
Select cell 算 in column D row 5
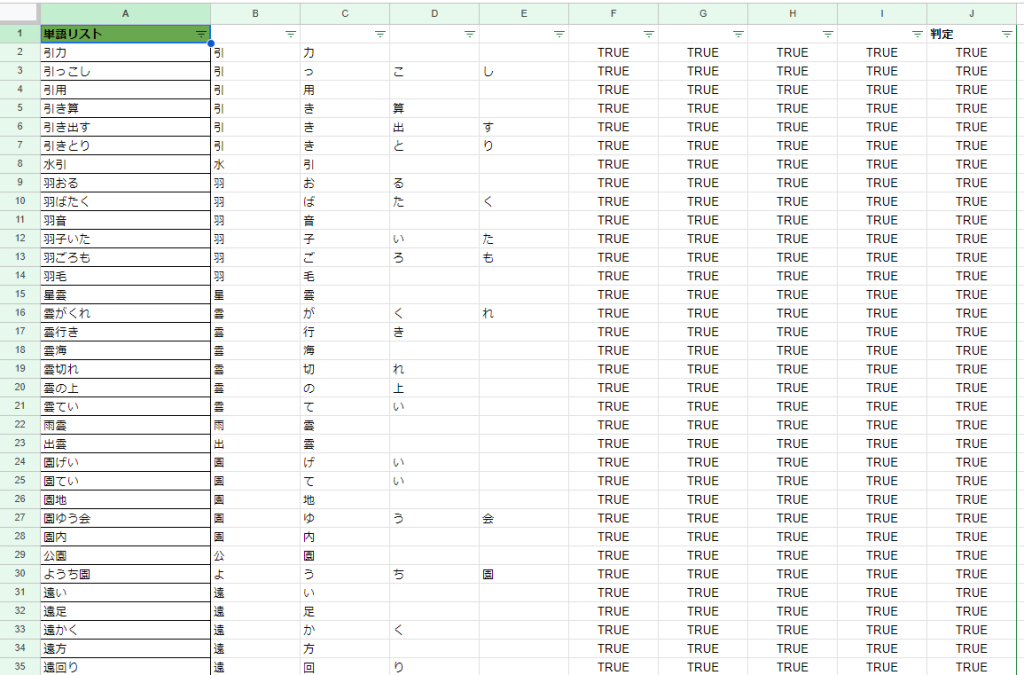click(x=434, y=108)
